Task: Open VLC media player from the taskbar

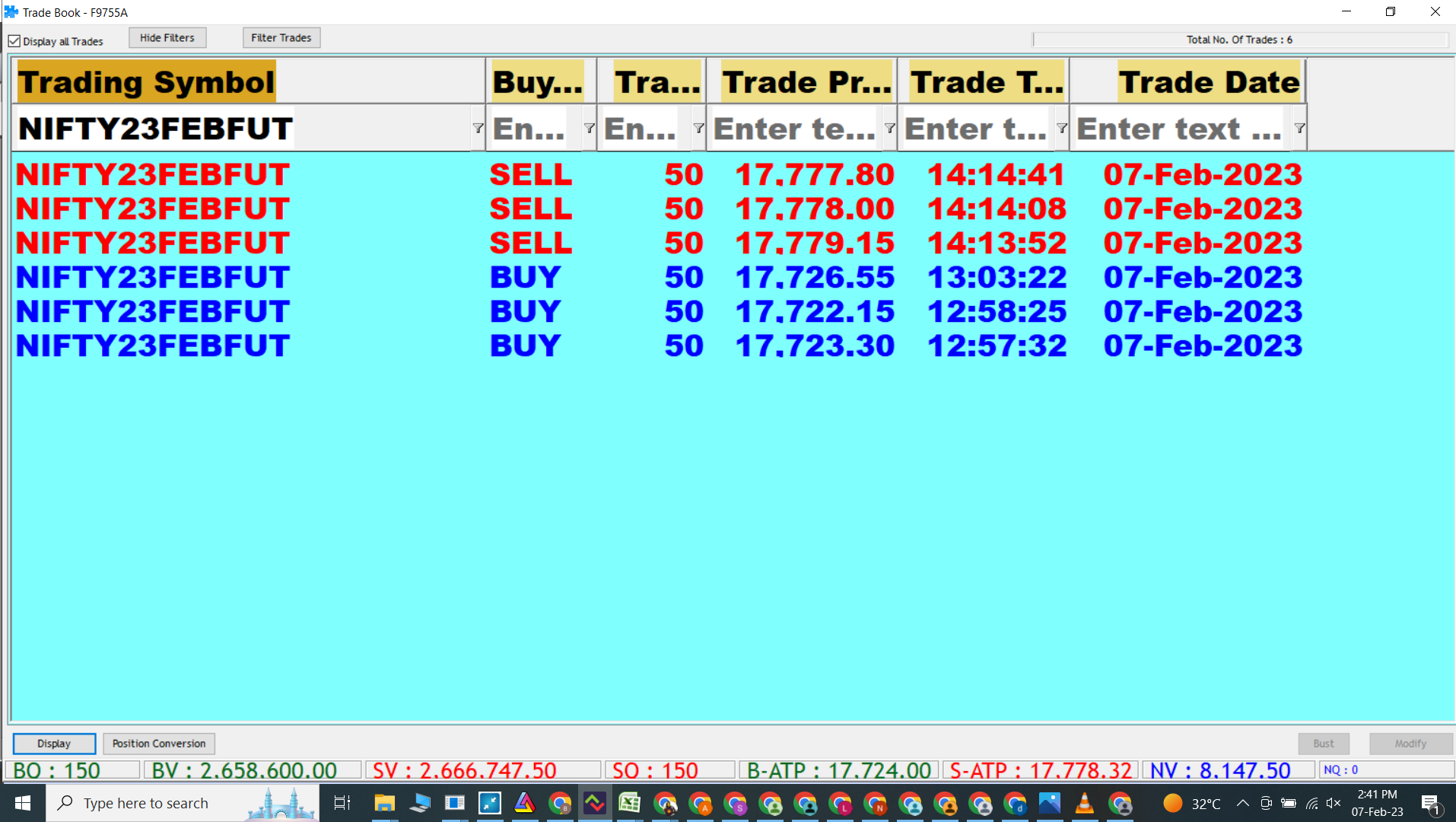Action: [1084, 803]
